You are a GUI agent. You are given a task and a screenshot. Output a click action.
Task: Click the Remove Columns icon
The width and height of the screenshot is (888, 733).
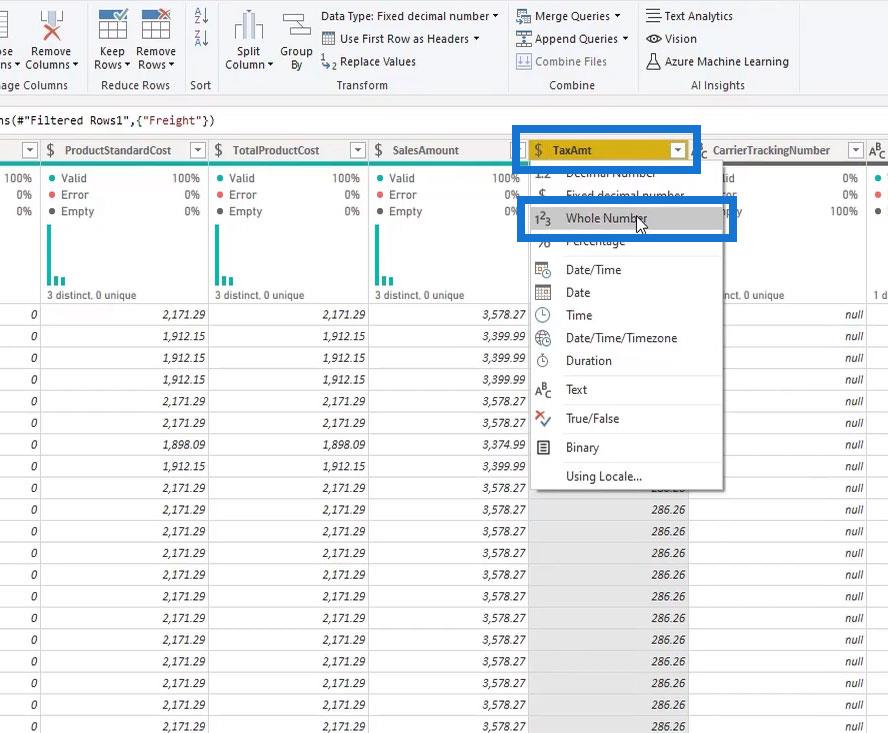coord(52,25)
